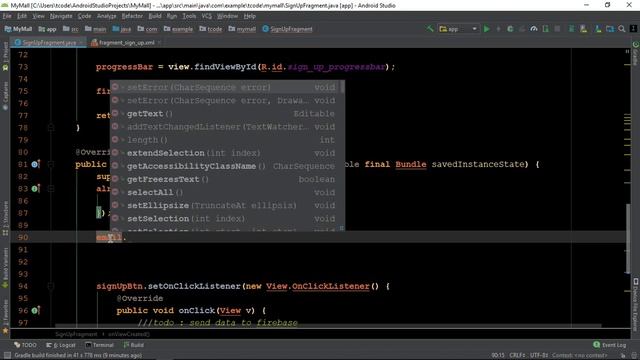Screen dimensions: 640x360
Task: Switch to the SignUpFragment.java tab
Action: (49, 42)
